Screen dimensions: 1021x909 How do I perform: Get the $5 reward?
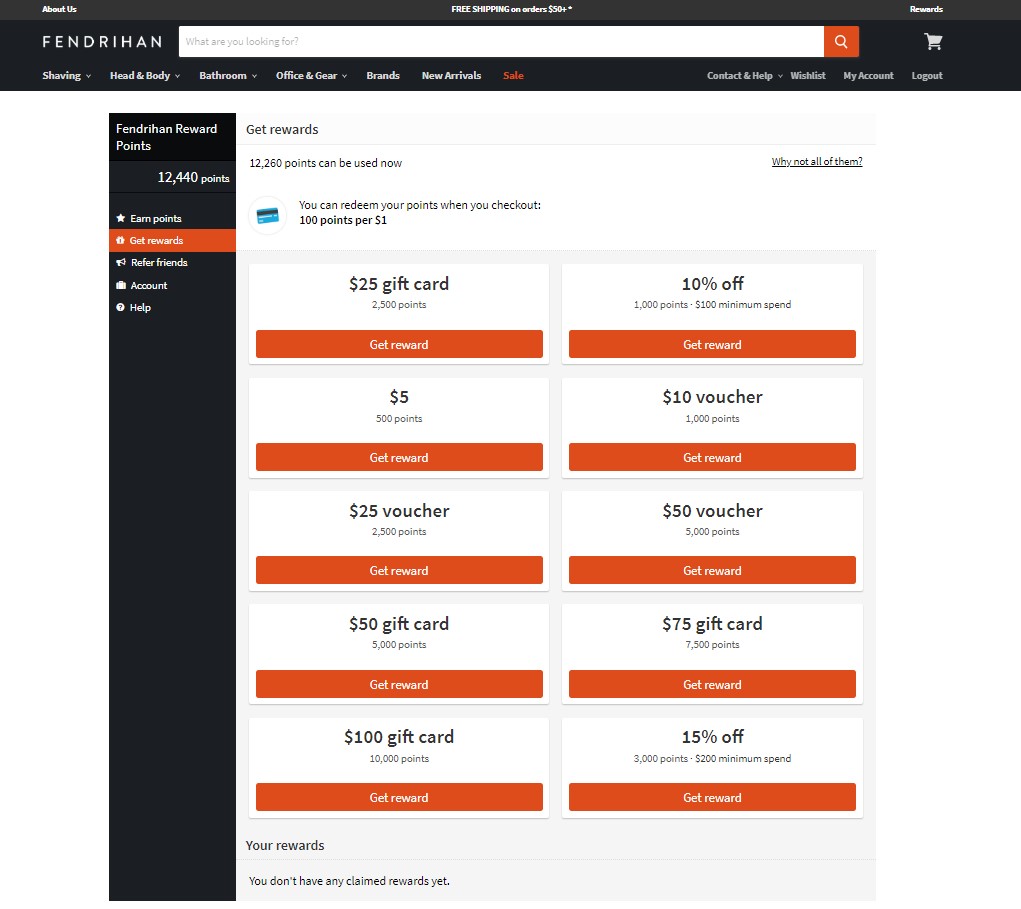coord(399,457)
